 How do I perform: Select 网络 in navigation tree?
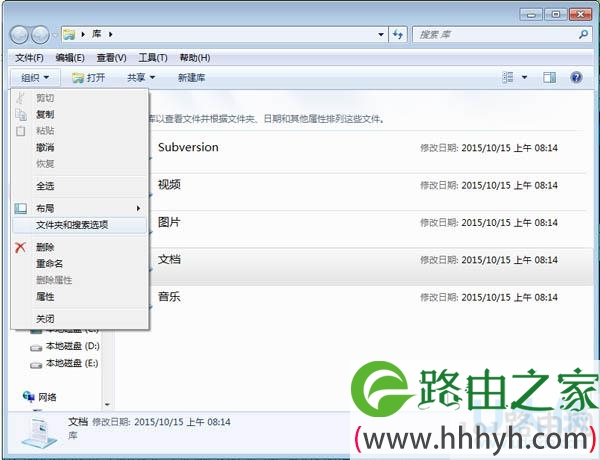tap(47, 397)
